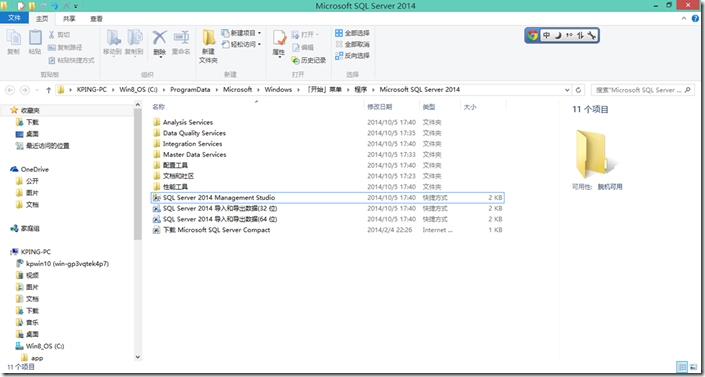
Task: Click kpwin10 (win-gp3vqtek4p7) tree item
Action: click(67, 264)
